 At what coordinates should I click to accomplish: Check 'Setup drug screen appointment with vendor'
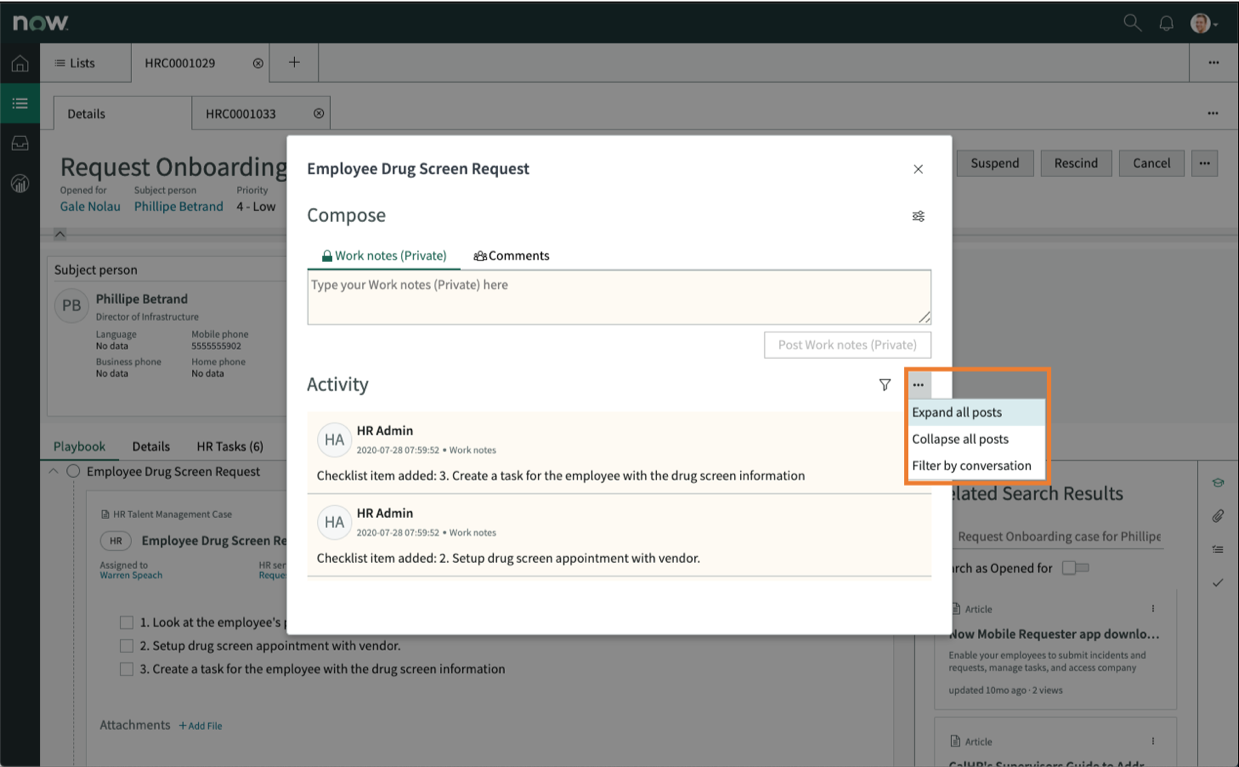click(127, 646)
